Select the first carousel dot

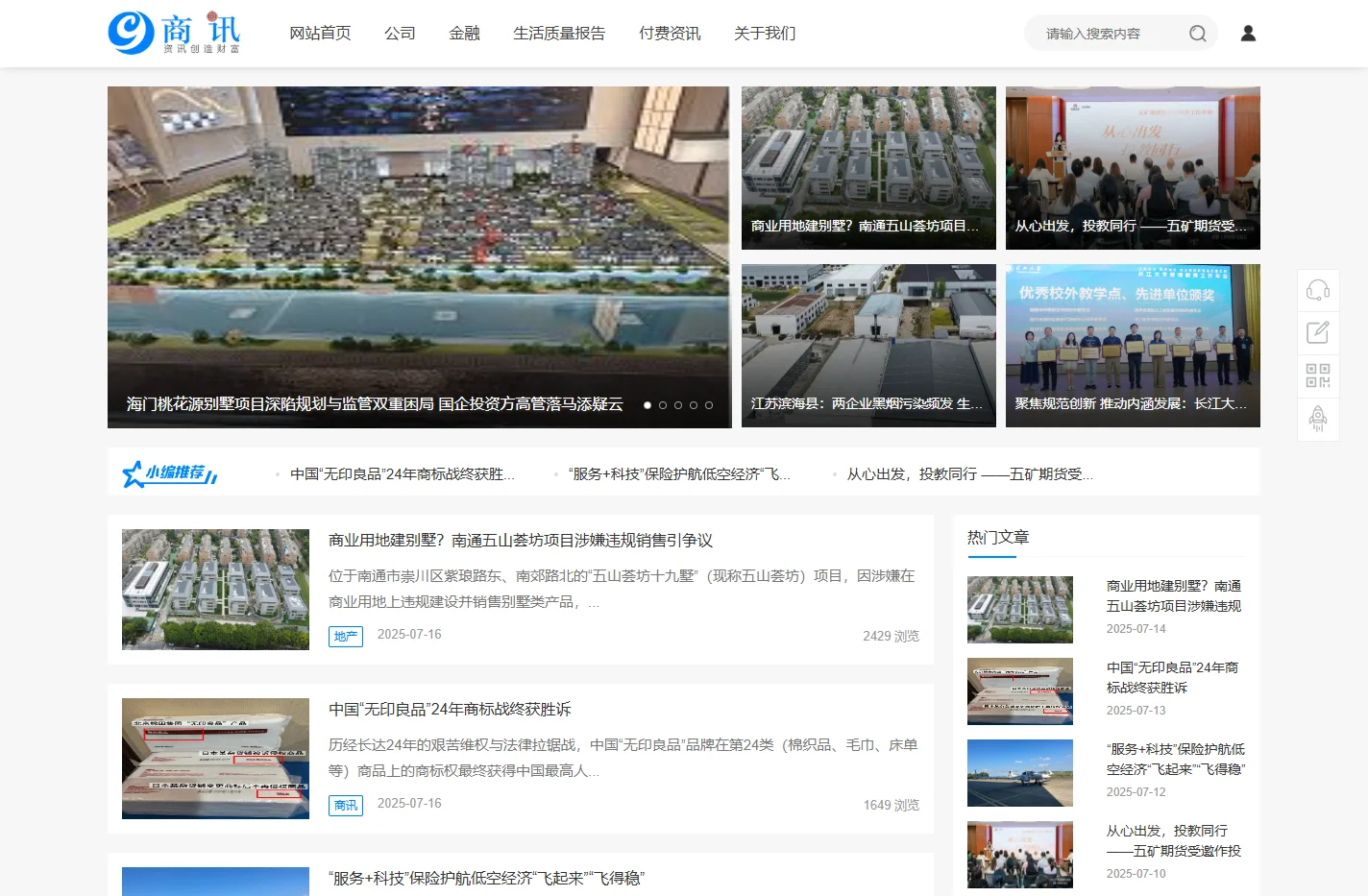pos(647,405)
